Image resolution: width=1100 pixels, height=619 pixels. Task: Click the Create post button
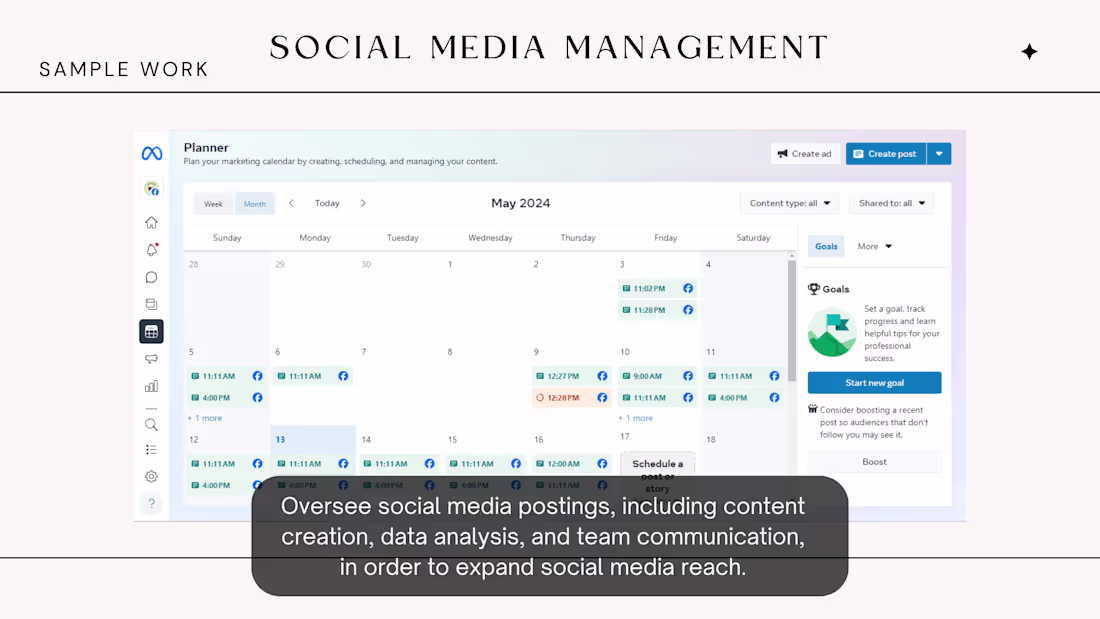pos(885,154)
